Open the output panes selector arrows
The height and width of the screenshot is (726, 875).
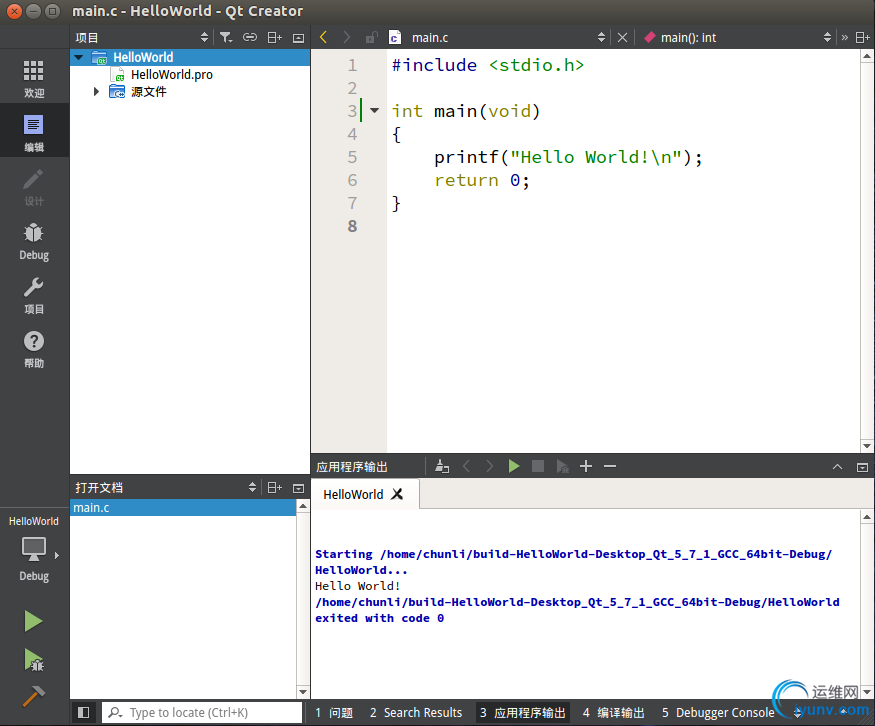point(798,713)
